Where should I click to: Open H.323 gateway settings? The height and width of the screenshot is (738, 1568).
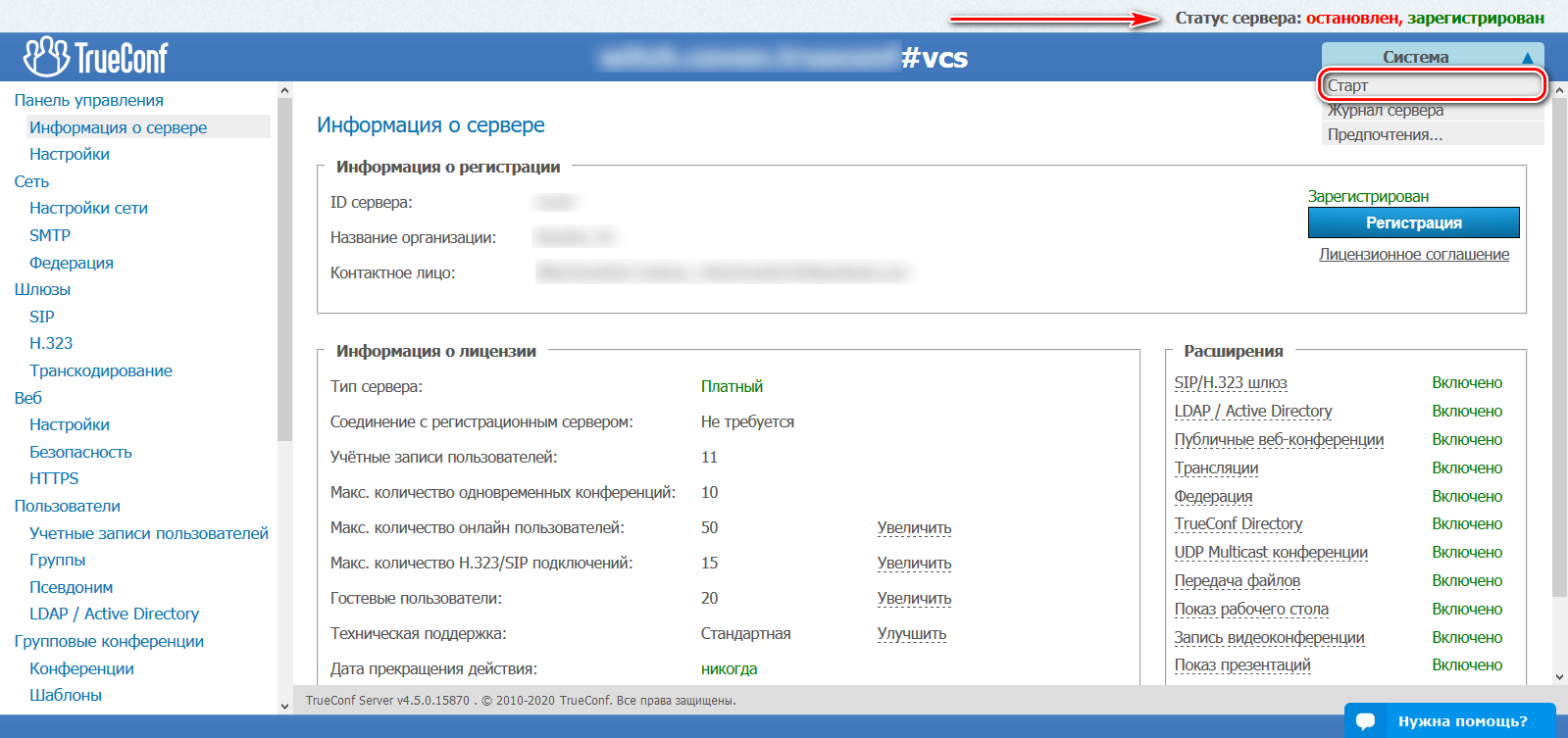[51, 343]
